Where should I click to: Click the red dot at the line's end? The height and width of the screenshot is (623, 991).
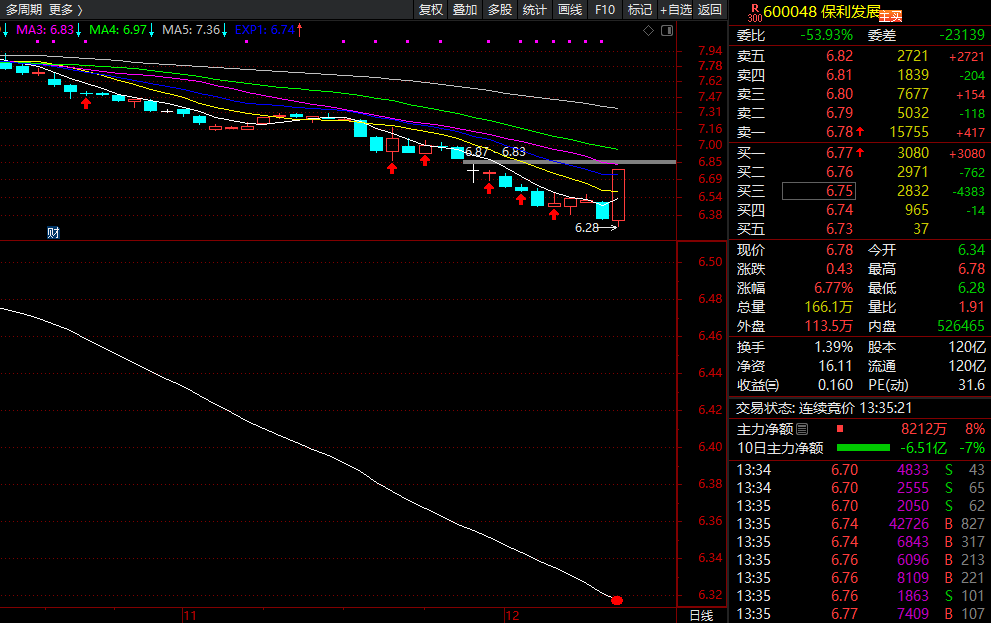(x=617, y=600)
